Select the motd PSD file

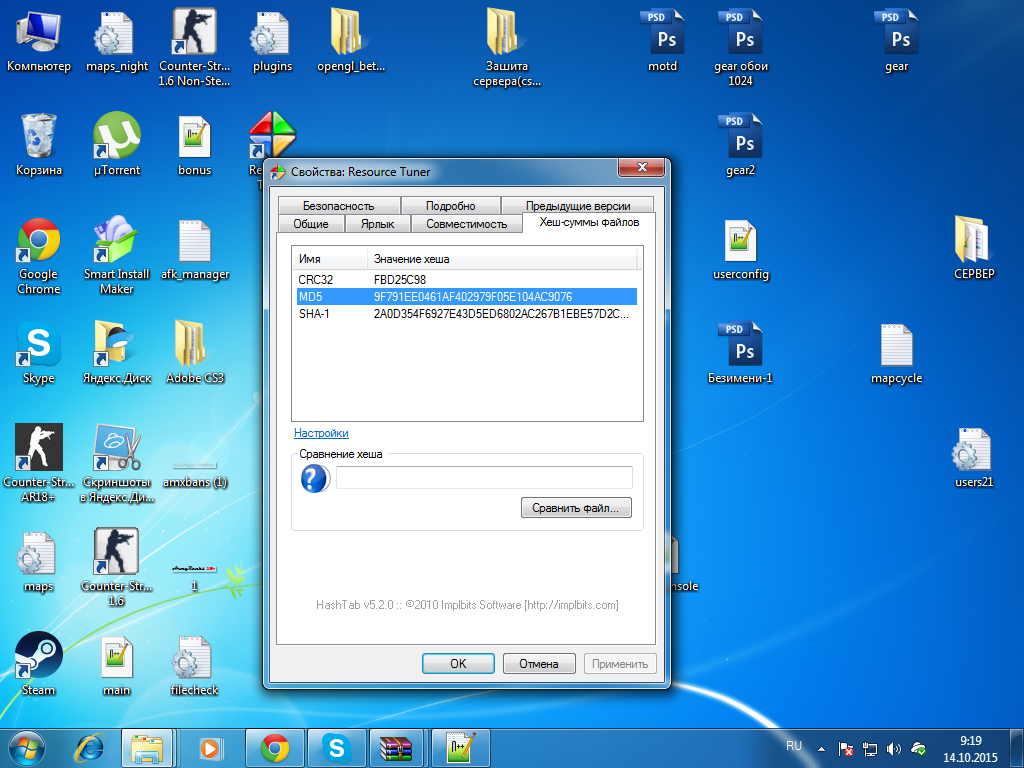(662, 40)
